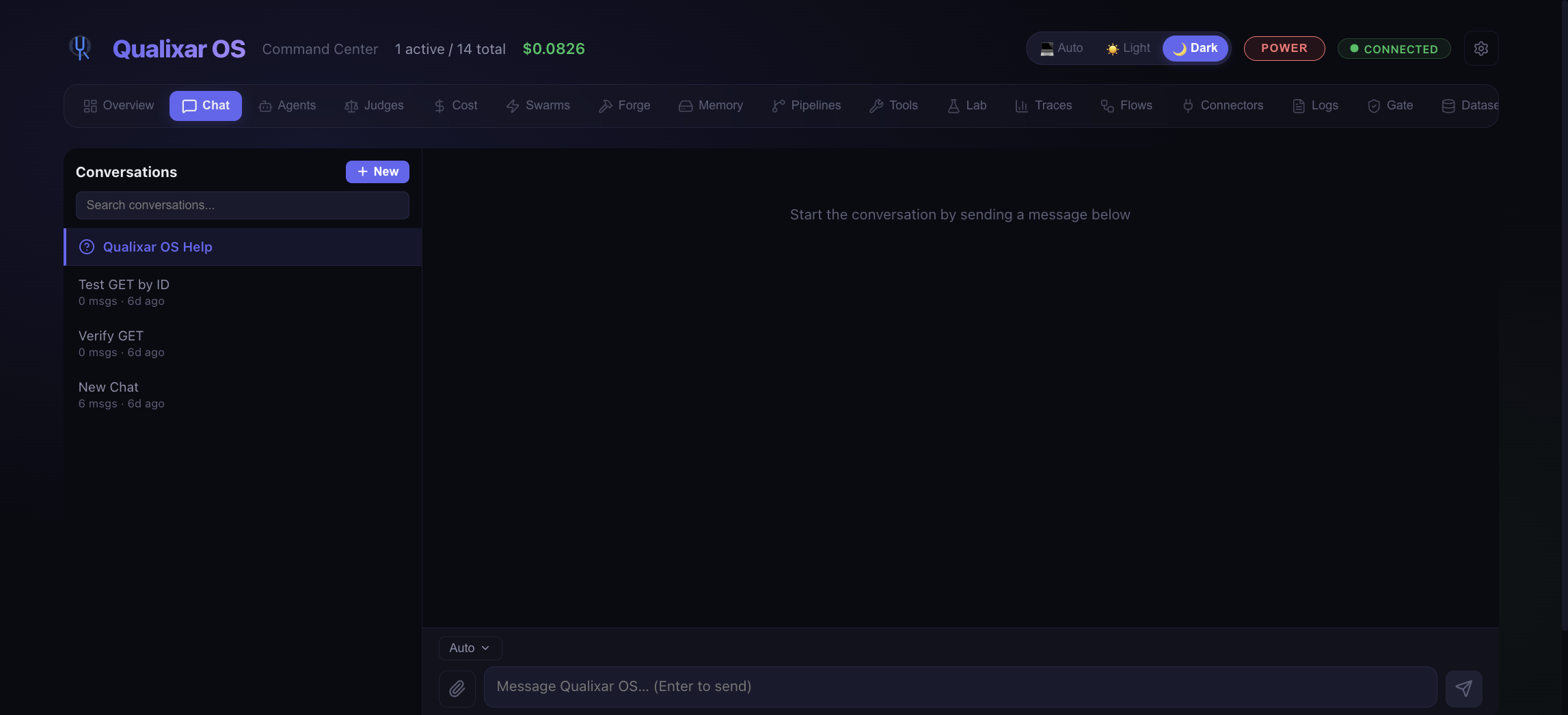Click the $0.0826 cost total
Screen dimensions: 1568x715
coord(554,49)
